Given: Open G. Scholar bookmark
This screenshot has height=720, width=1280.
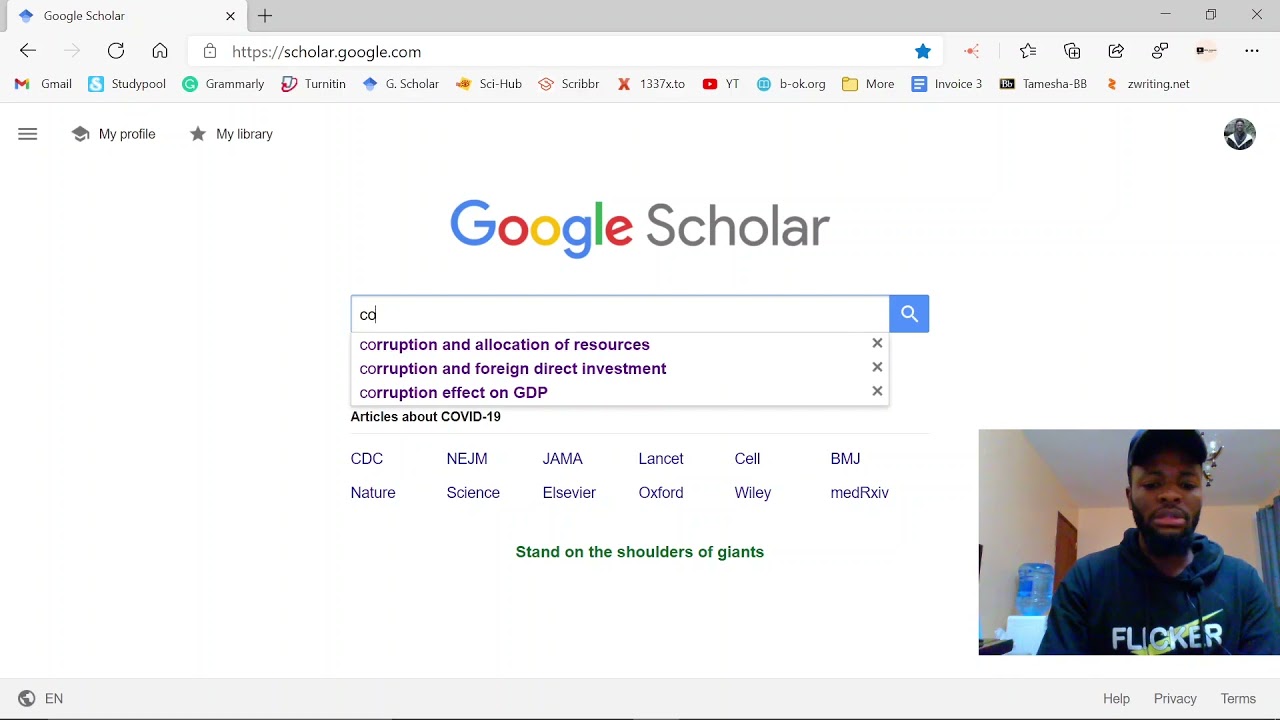Looking at the screenshot, I should click(400, 84).
